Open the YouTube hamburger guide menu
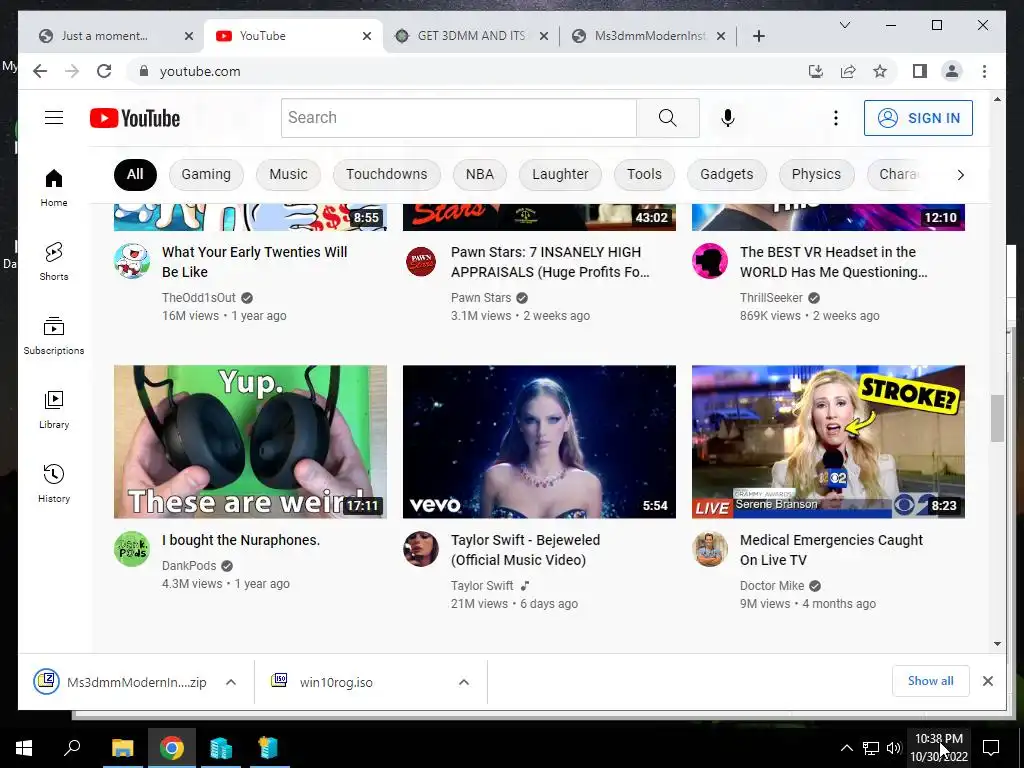Image resolution: width=1024 pixels, height=768 pixels. coord(54,118)
